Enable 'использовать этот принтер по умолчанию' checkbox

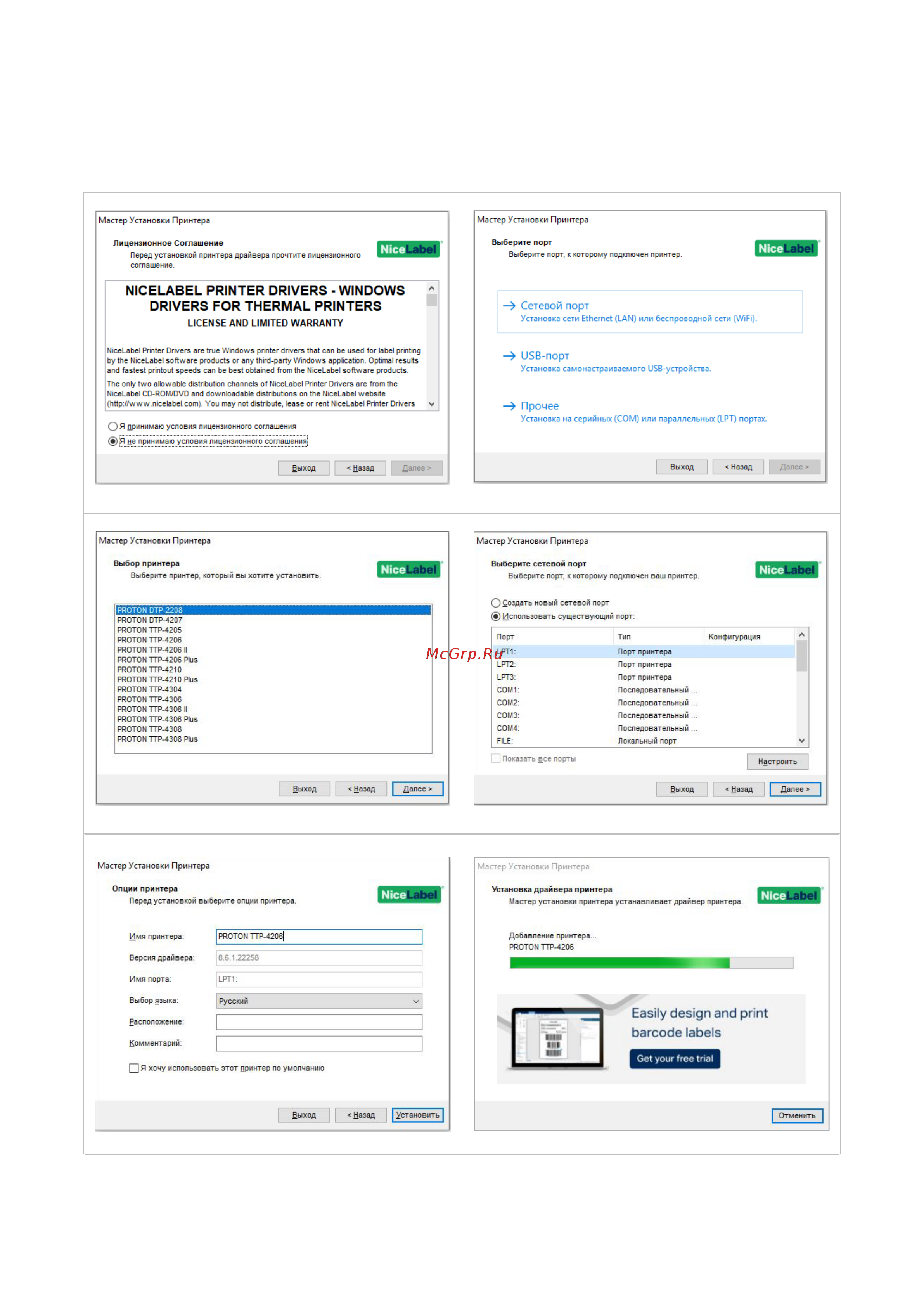pyautogui.click(x=134, y=1068)
